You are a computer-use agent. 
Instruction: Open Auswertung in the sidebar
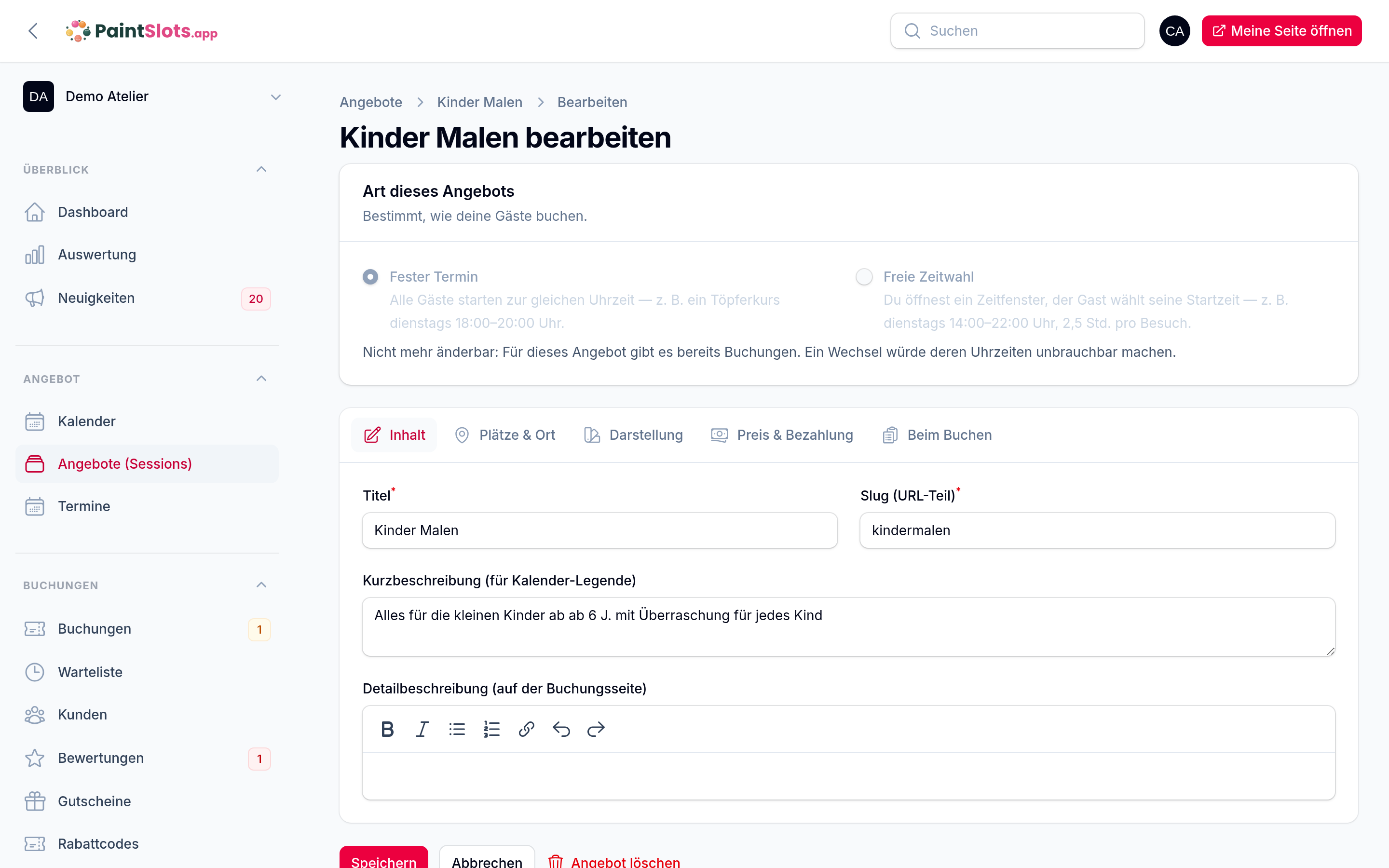[x=147, y=255]
